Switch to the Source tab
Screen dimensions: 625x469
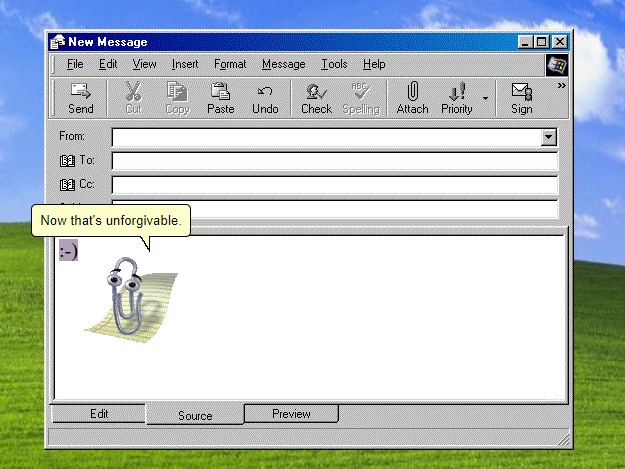click(195, 415)
